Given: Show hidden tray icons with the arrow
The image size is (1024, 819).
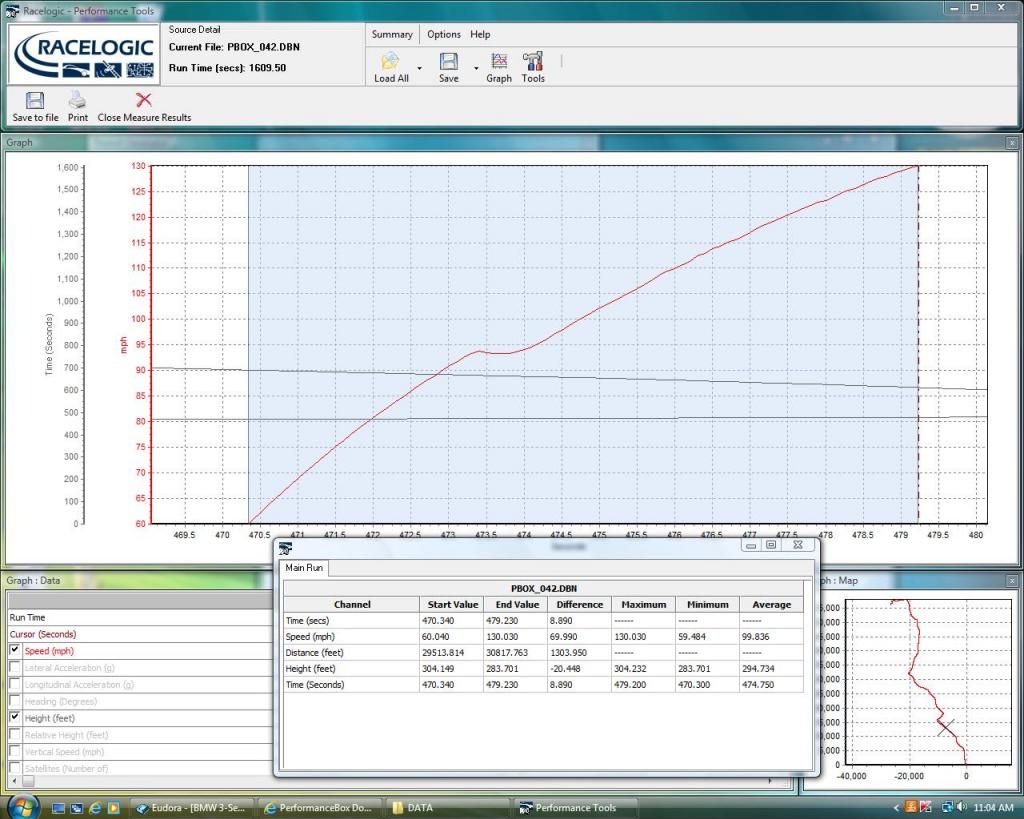Looking at the screenshot, I should [895, 808].
